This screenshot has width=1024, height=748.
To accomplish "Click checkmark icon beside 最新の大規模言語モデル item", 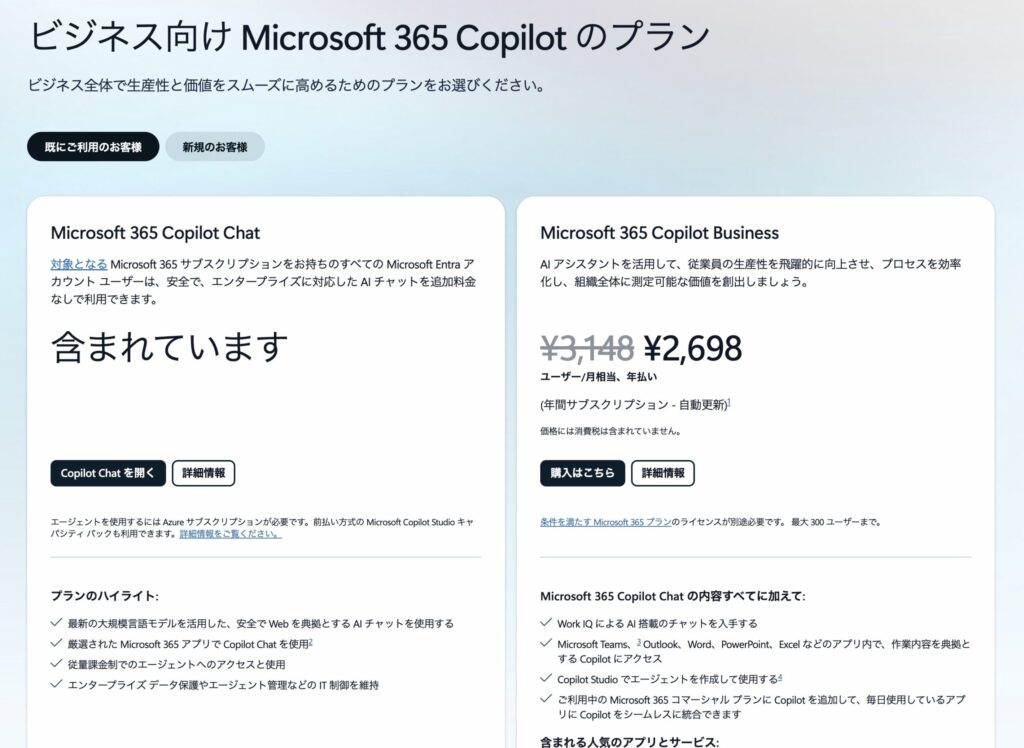I will [x=56, y=623].
